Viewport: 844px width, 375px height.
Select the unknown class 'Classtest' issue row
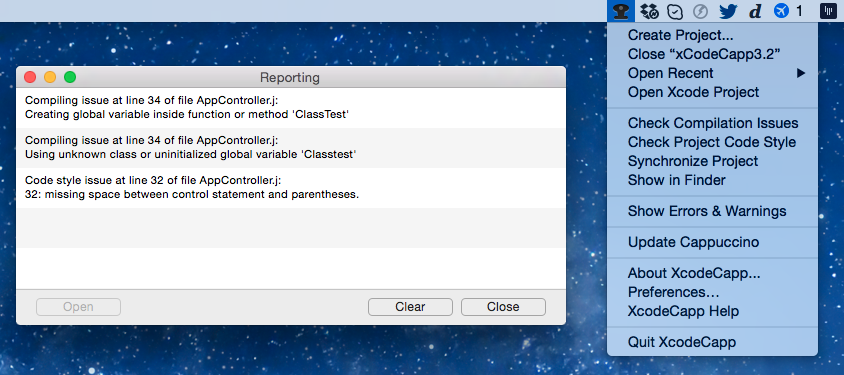point(291,148)
